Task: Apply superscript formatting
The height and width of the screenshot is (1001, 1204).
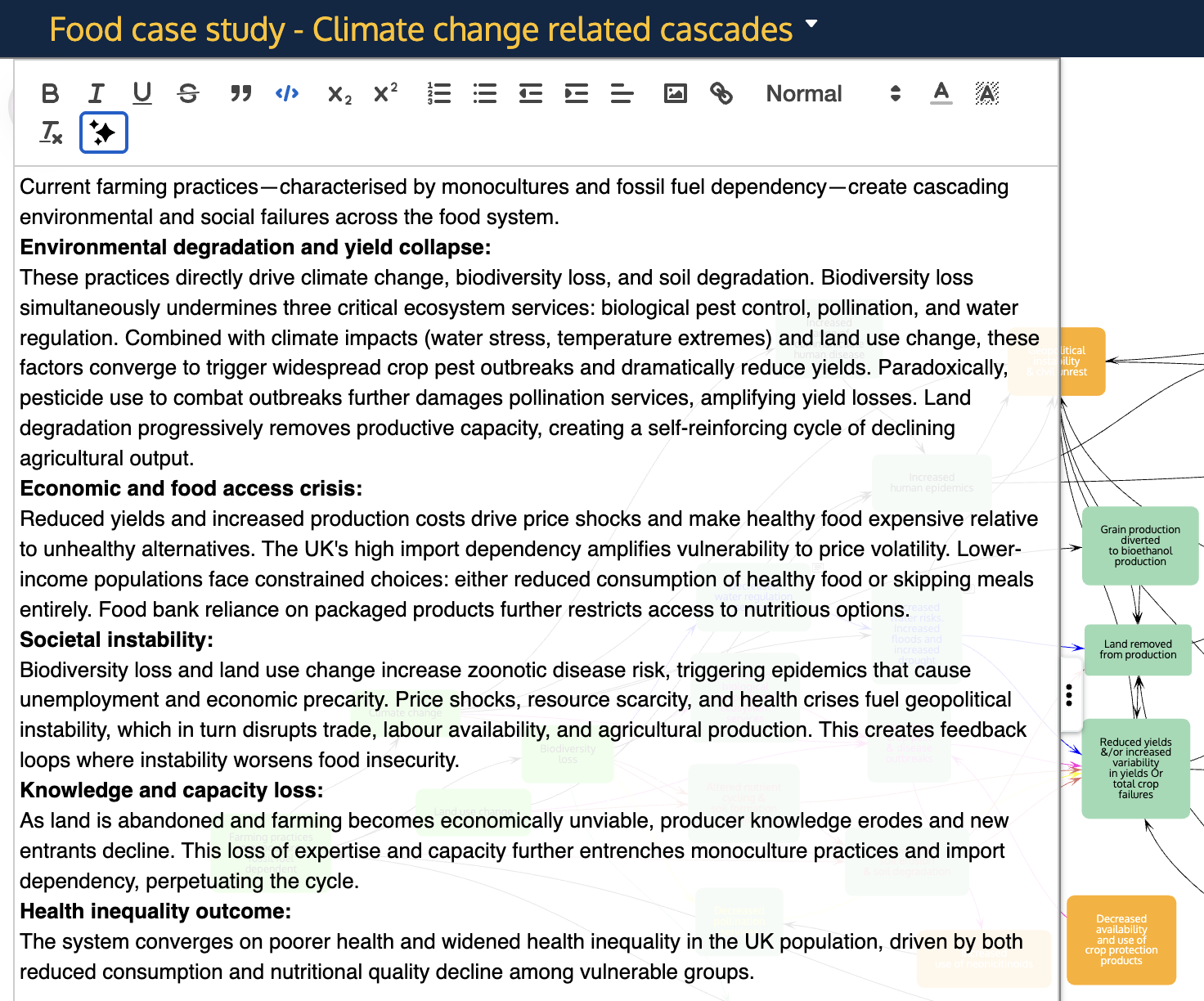Action: tap(385, 93)
